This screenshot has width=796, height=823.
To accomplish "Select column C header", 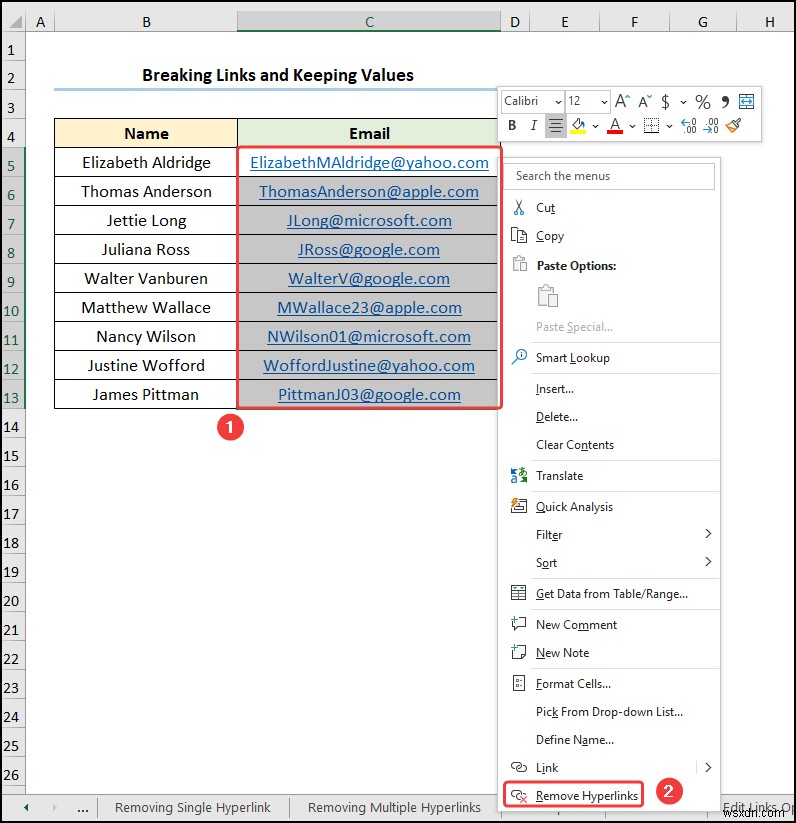I will (369, 22).
